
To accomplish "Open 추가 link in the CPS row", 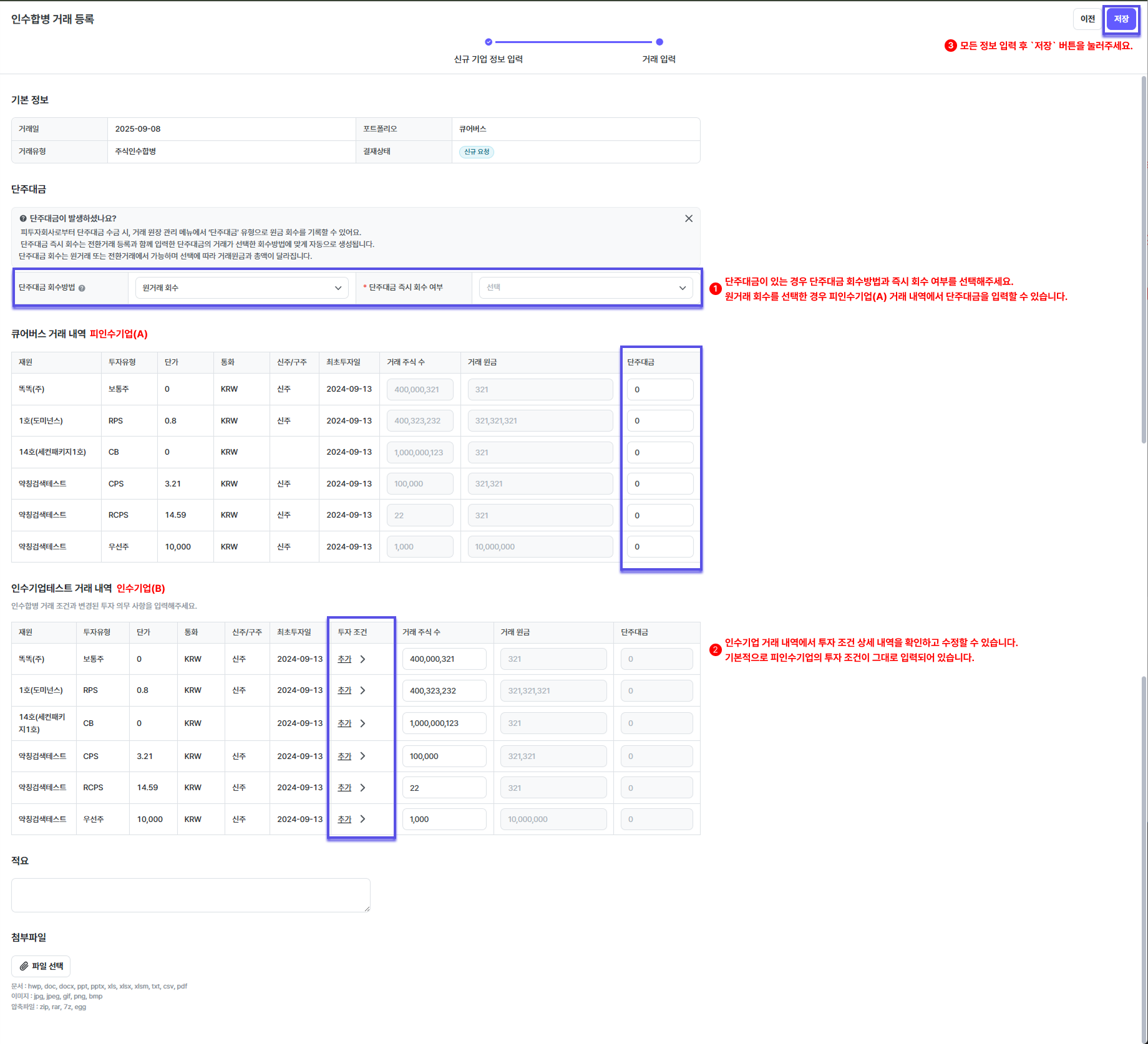I will pyautogui.click(x=344, y=756).
